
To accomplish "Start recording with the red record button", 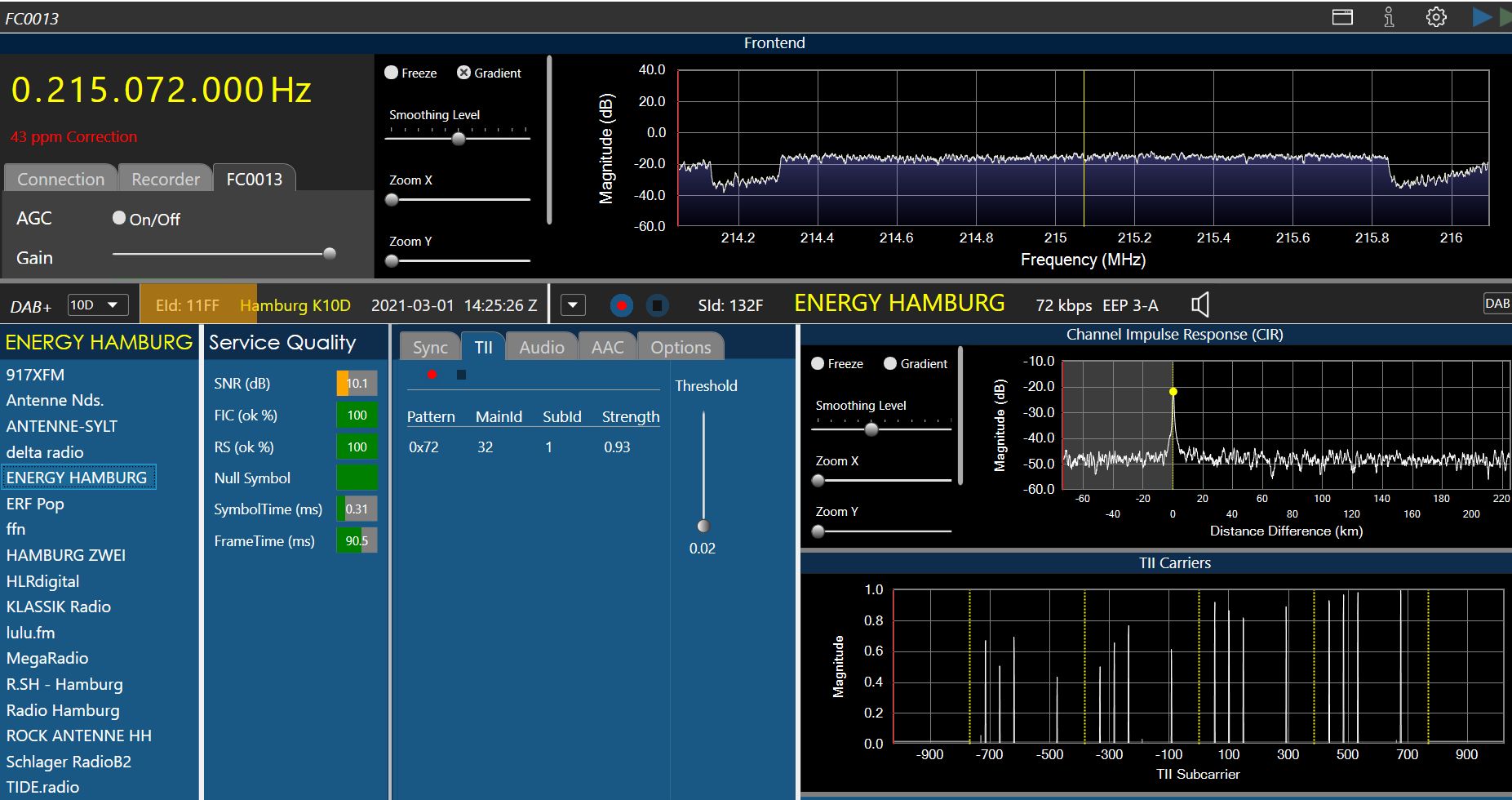I will (x=622, y=305).
